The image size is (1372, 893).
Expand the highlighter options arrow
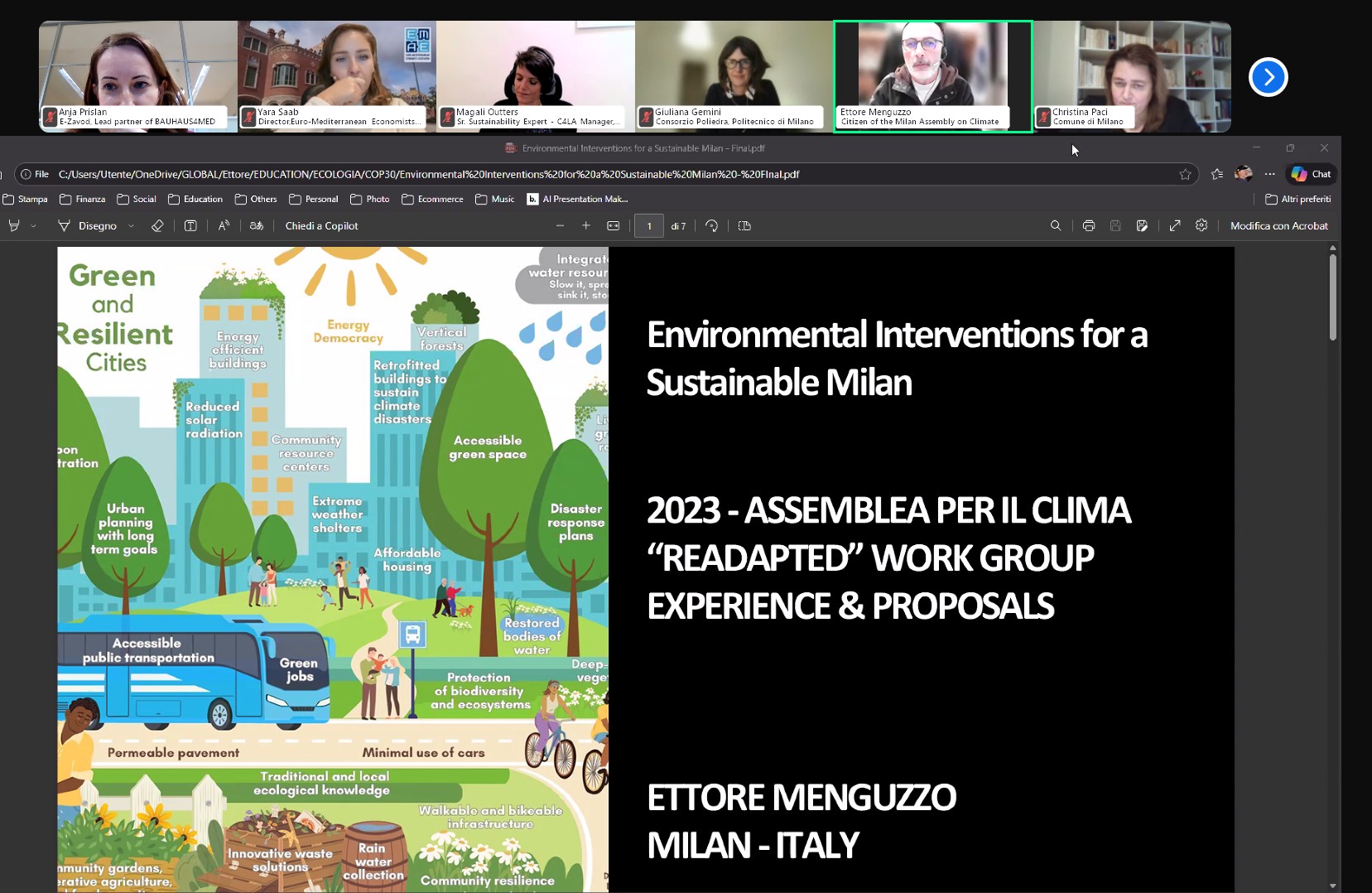click(33, 226)
